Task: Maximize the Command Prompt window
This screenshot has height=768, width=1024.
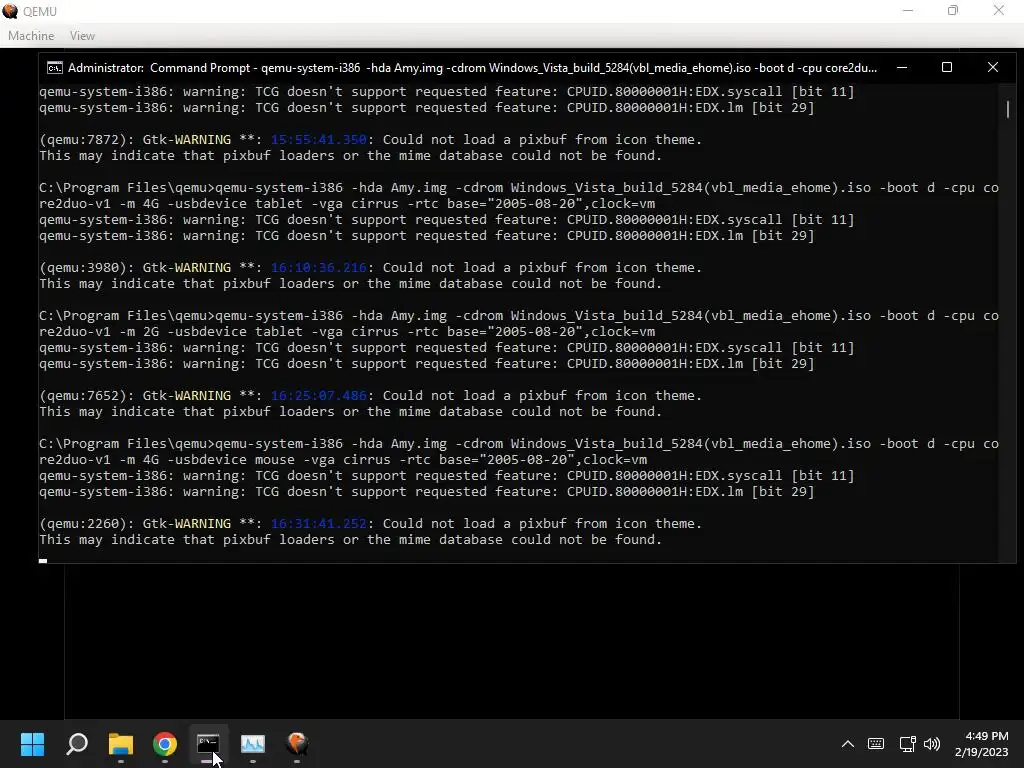Action: (947, 67)
